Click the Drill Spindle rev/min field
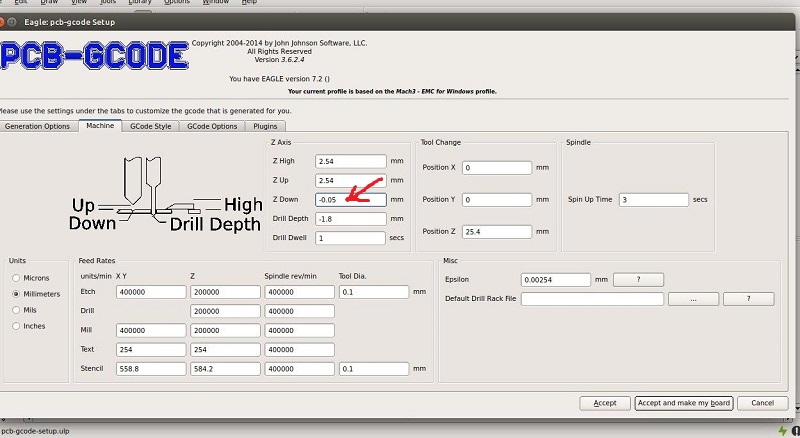Viewport: 800px width, 438px height. (299, 311)
